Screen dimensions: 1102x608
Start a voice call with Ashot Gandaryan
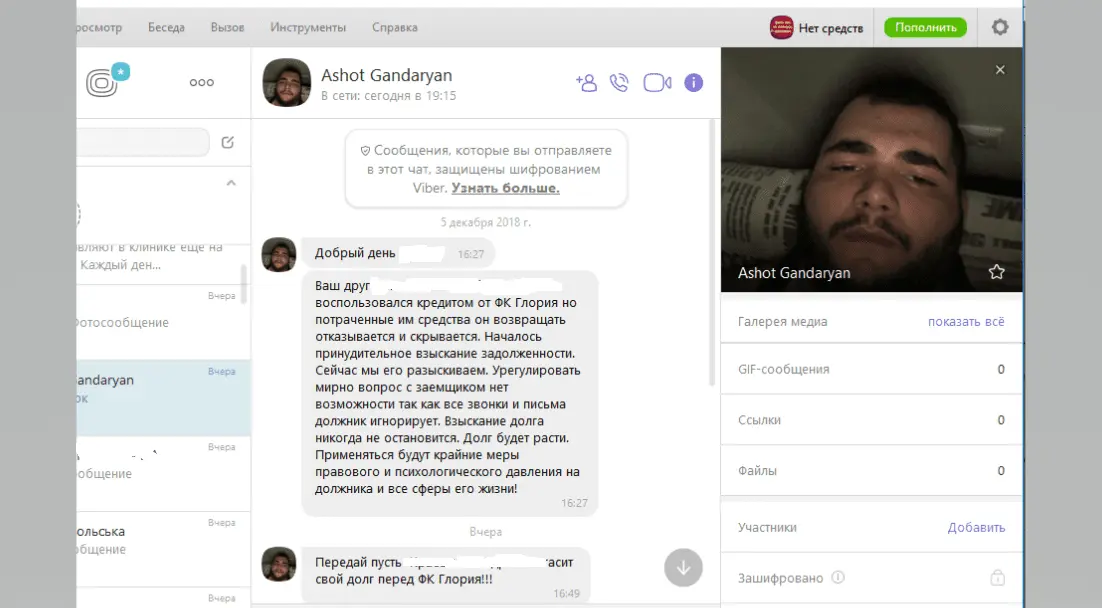(x=619, y=83)
